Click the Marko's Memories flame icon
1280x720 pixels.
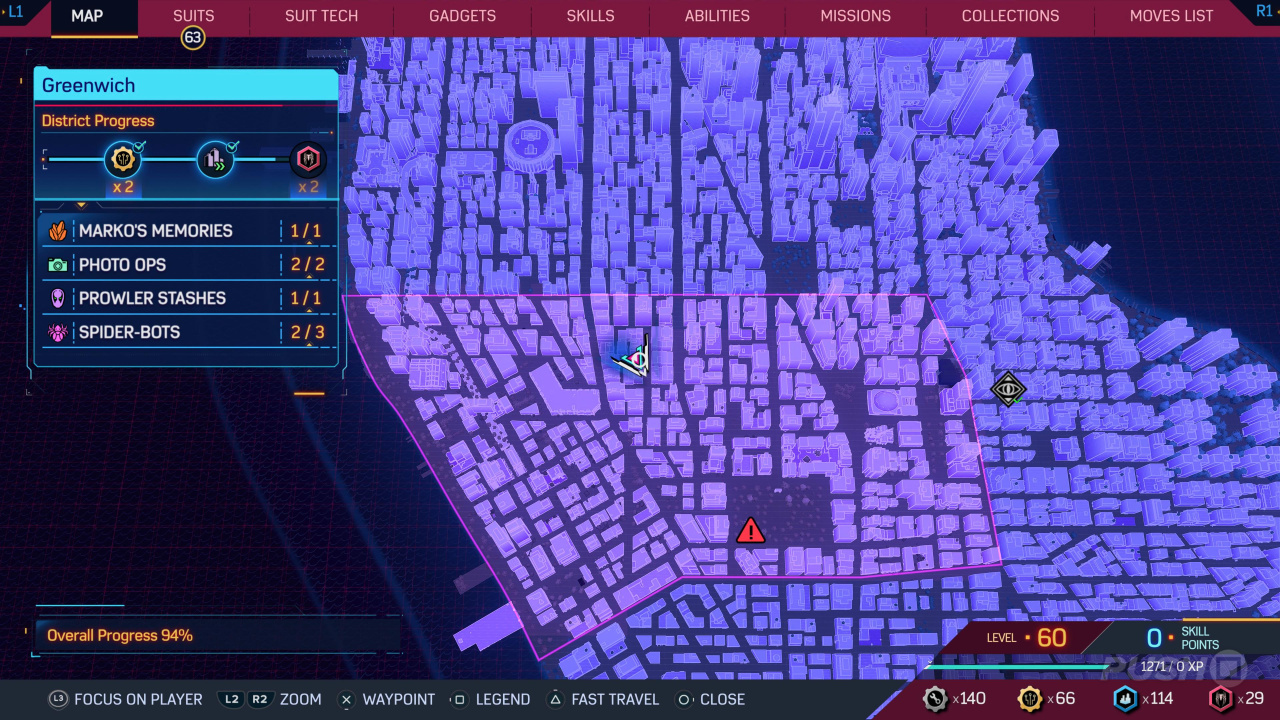tap(58, 231)
